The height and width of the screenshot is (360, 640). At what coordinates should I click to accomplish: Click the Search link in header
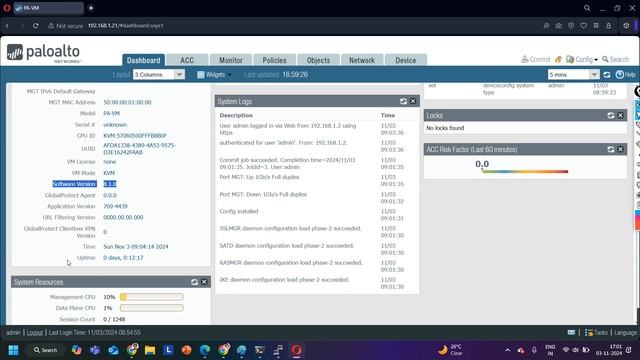[616, 60]
